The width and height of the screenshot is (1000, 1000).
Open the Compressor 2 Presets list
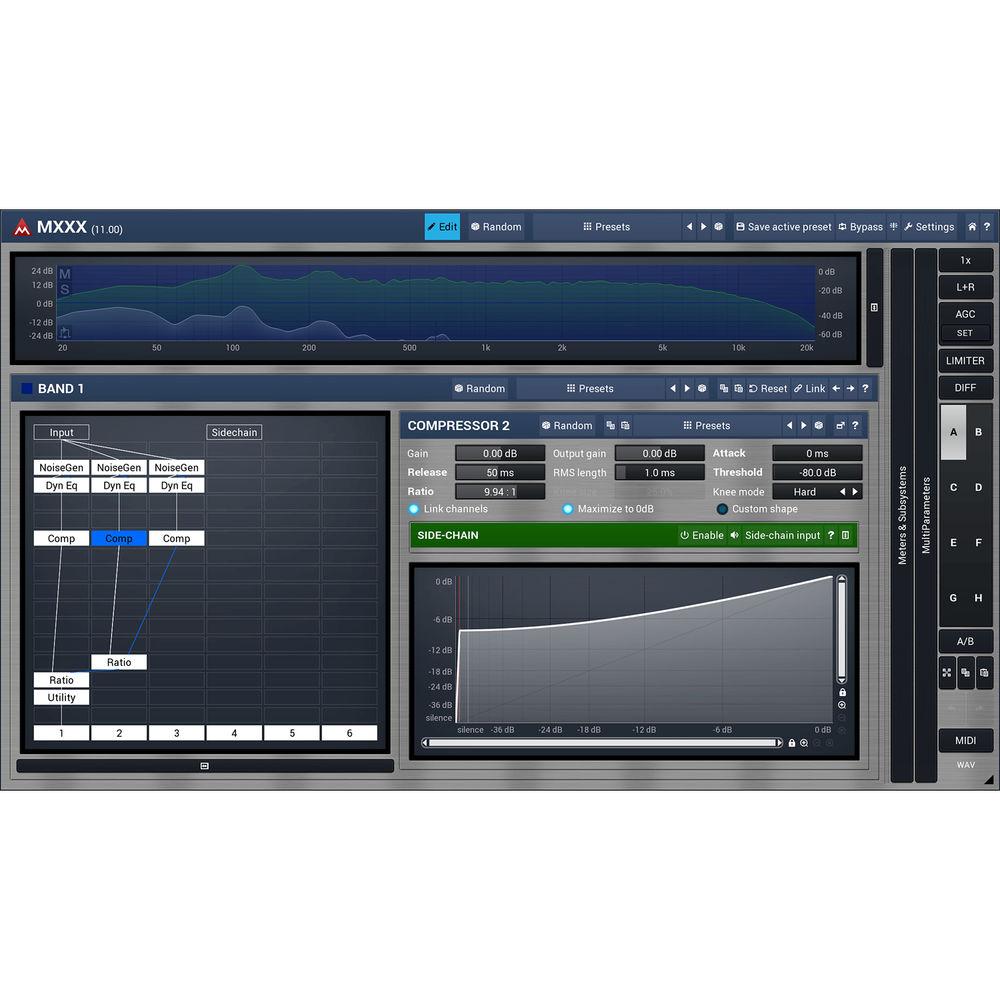click(706, 425)
